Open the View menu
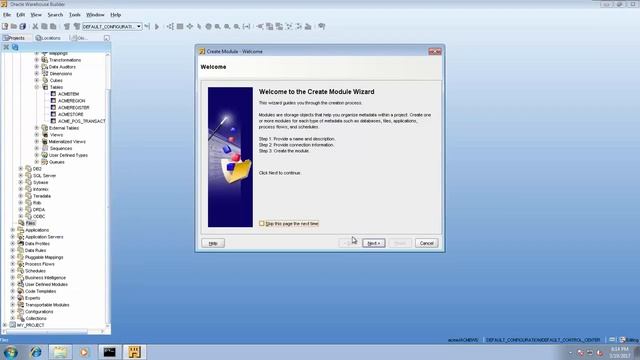The height and width of the screenshot is (360, 640). pos(36,15)
